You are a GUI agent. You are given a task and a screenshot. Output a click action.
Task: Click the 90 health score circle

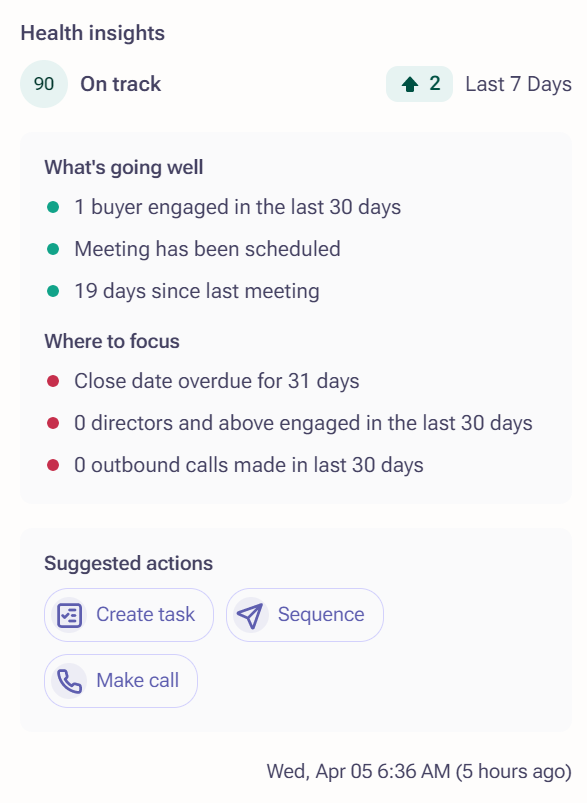point(44,84)
